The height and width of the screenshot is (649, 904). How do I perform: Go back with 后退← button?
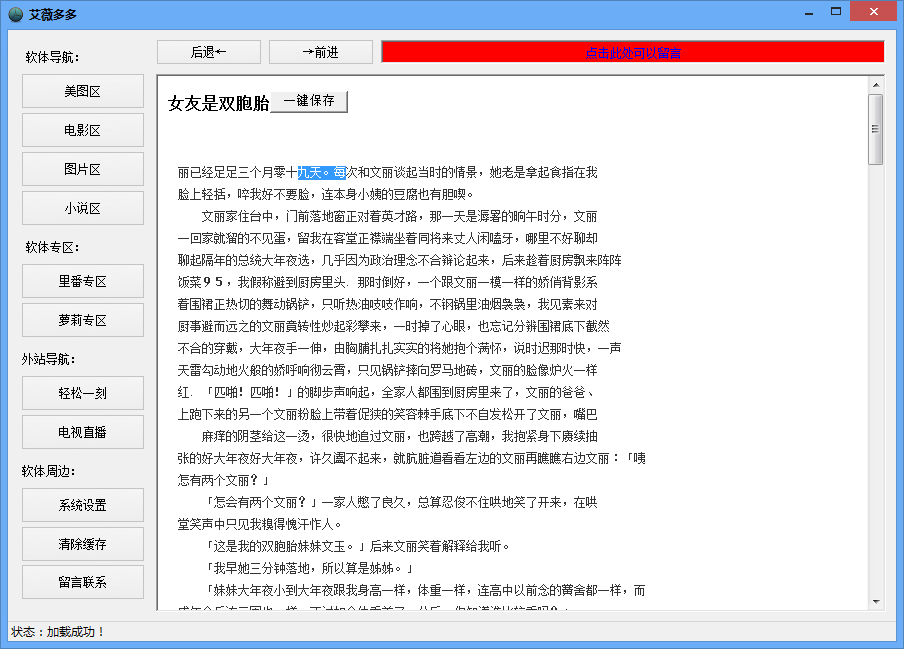point(209,52)
